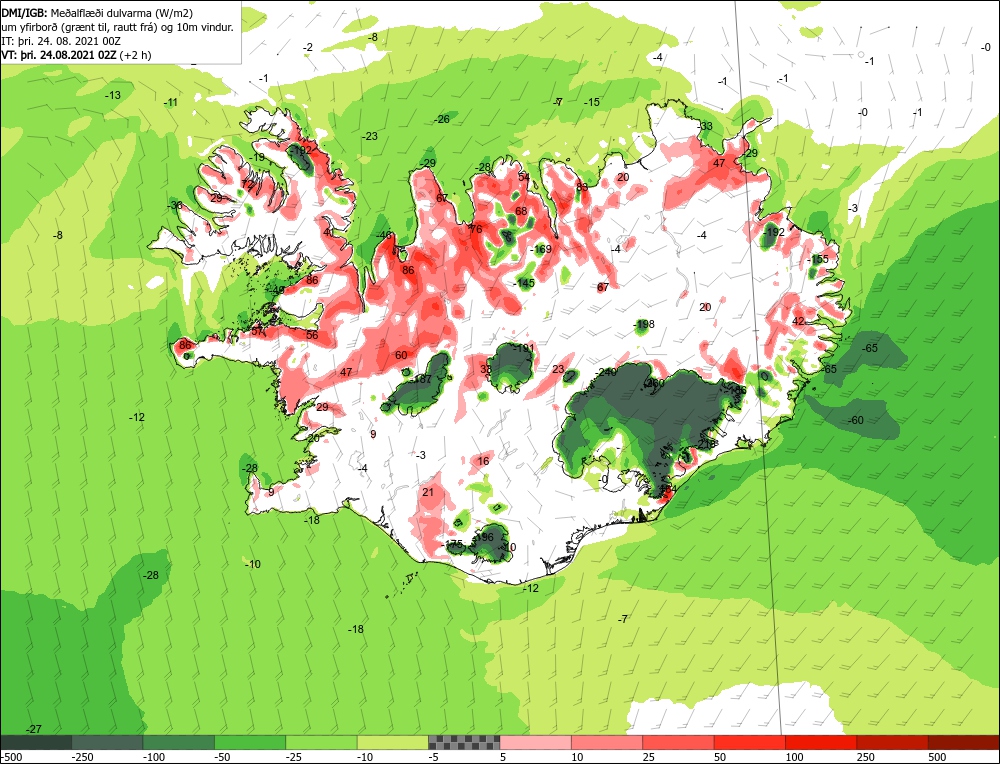
Task: Click the "76" value in the red area
Action: 476,229
